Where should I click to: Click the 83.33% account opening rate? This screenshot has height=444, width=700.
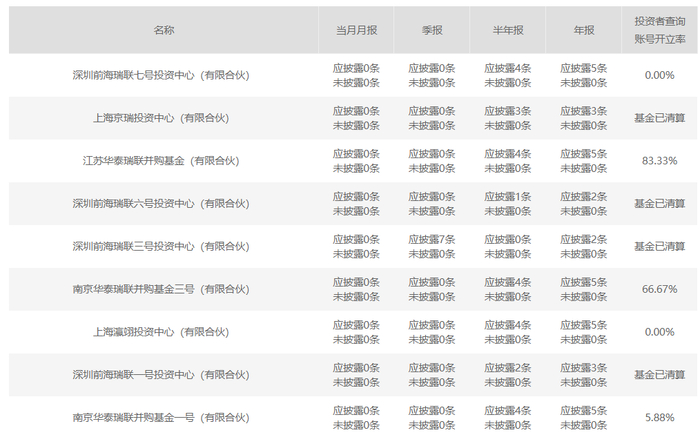tap(659, 161)
